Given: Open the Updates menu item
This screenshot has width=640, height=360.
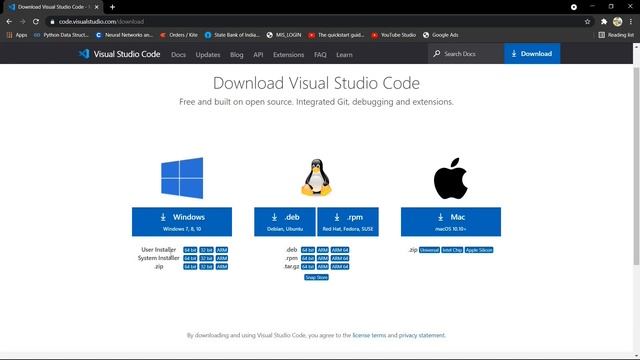Looking at the screenshot, I should click(x=208, y=54).
